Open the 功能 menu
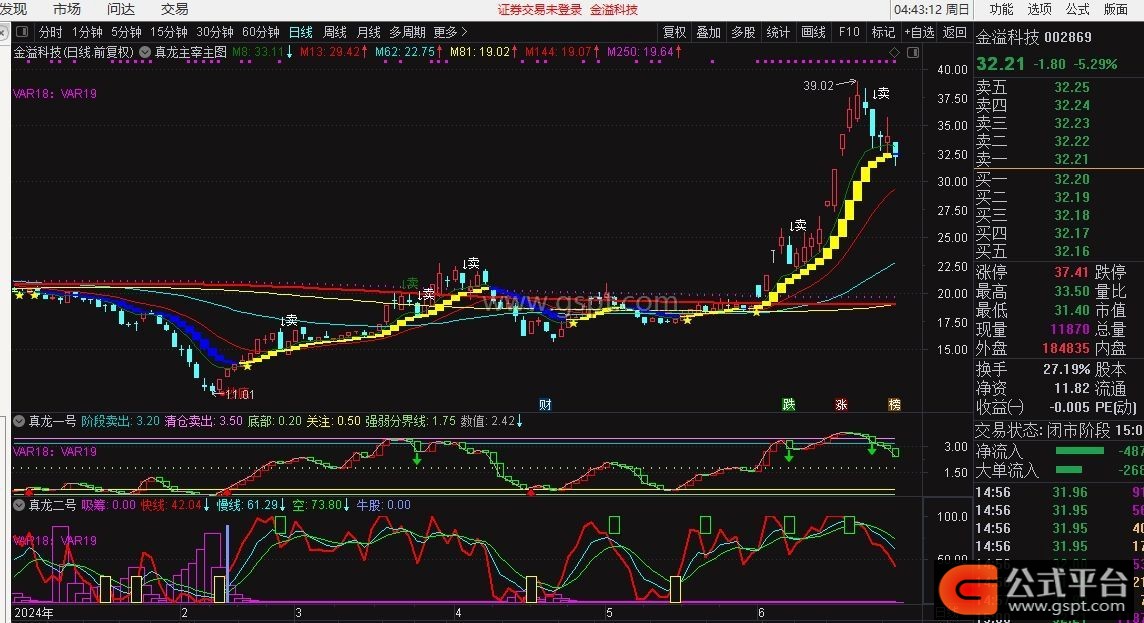Viewport: 1144px width, 623px height. click(1001, 9)
